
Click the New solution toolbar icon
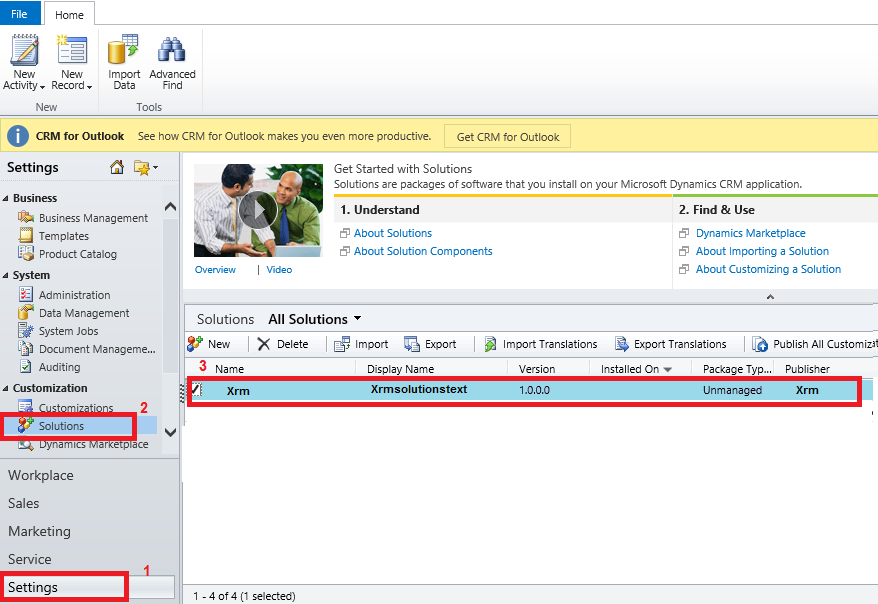coord(195,344)
